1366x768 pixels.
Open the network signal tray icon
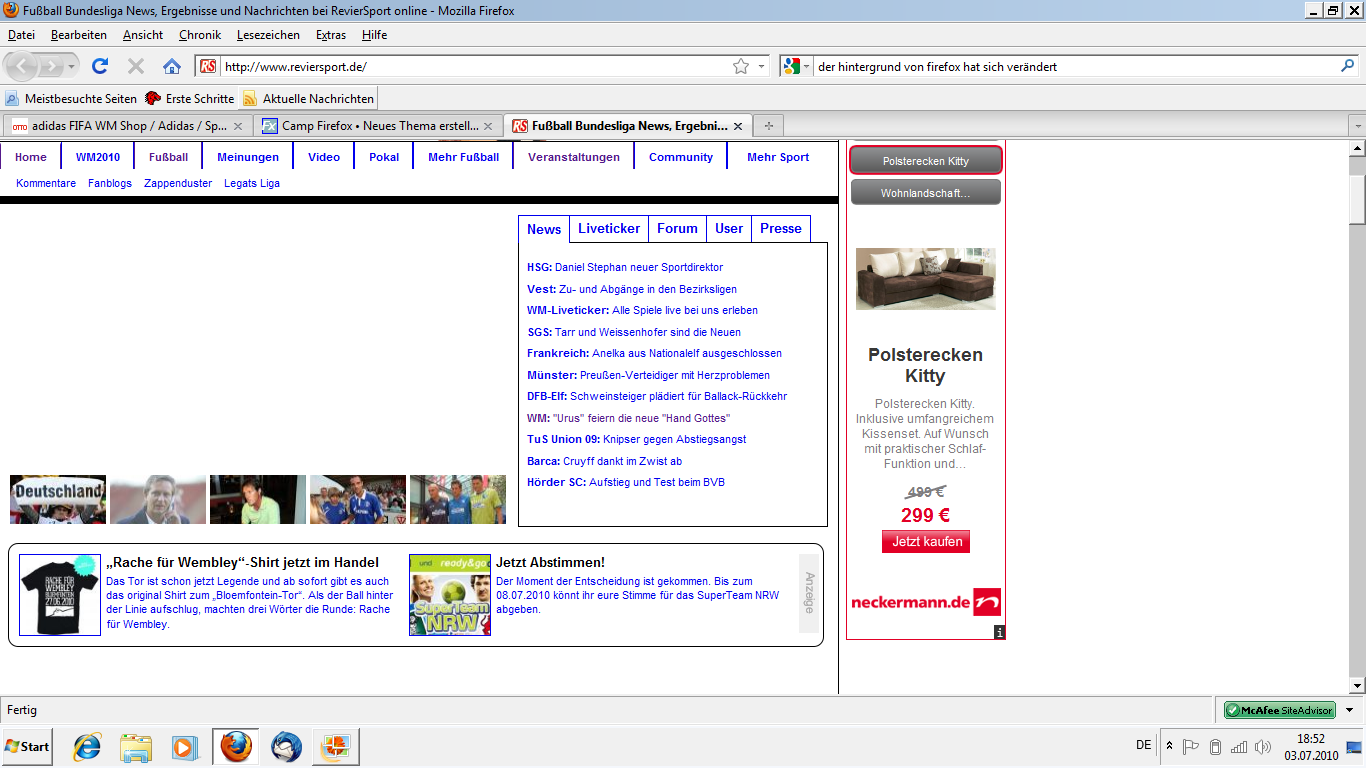tap(1239, 747)
